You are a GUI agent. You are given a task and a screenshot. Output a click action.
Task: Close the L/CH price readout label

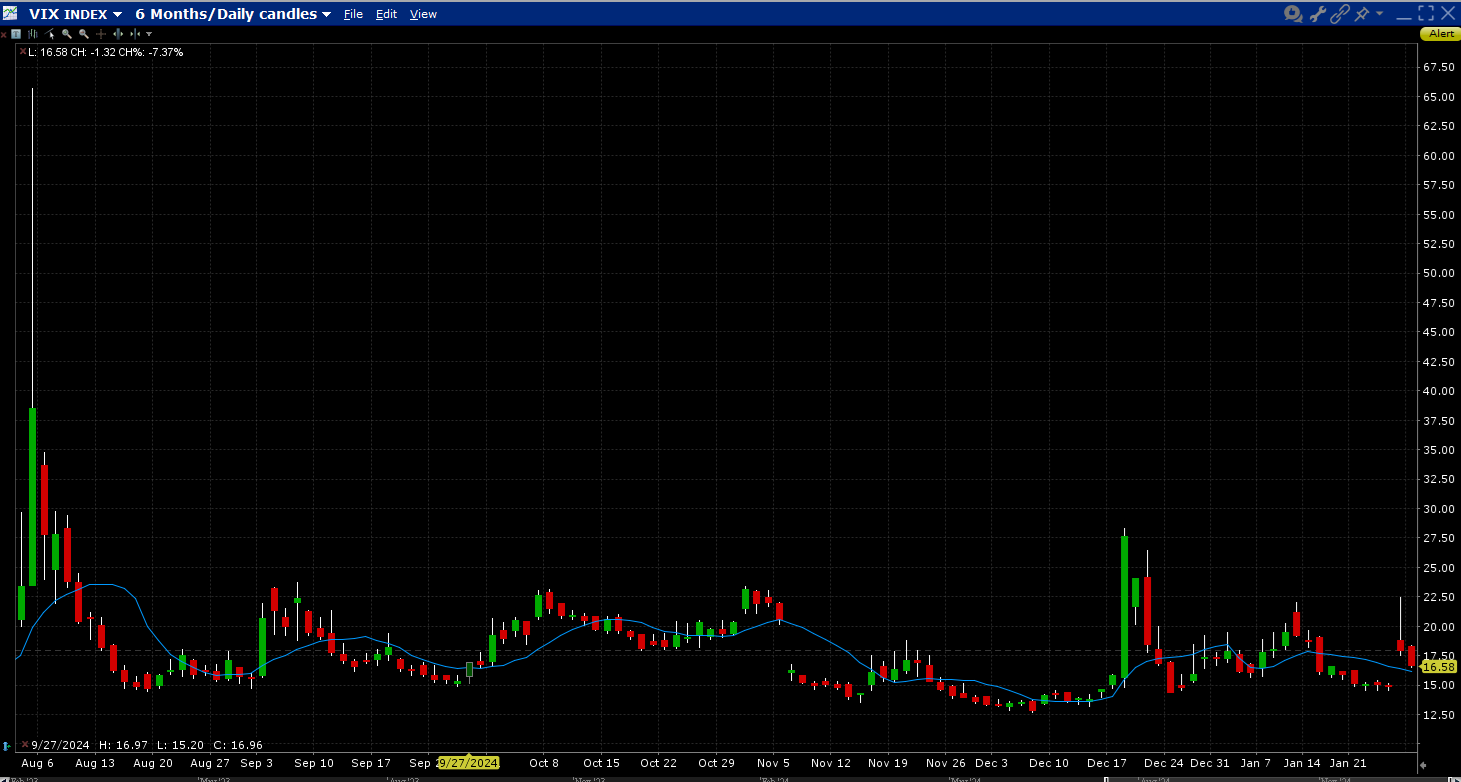point(22,51)
